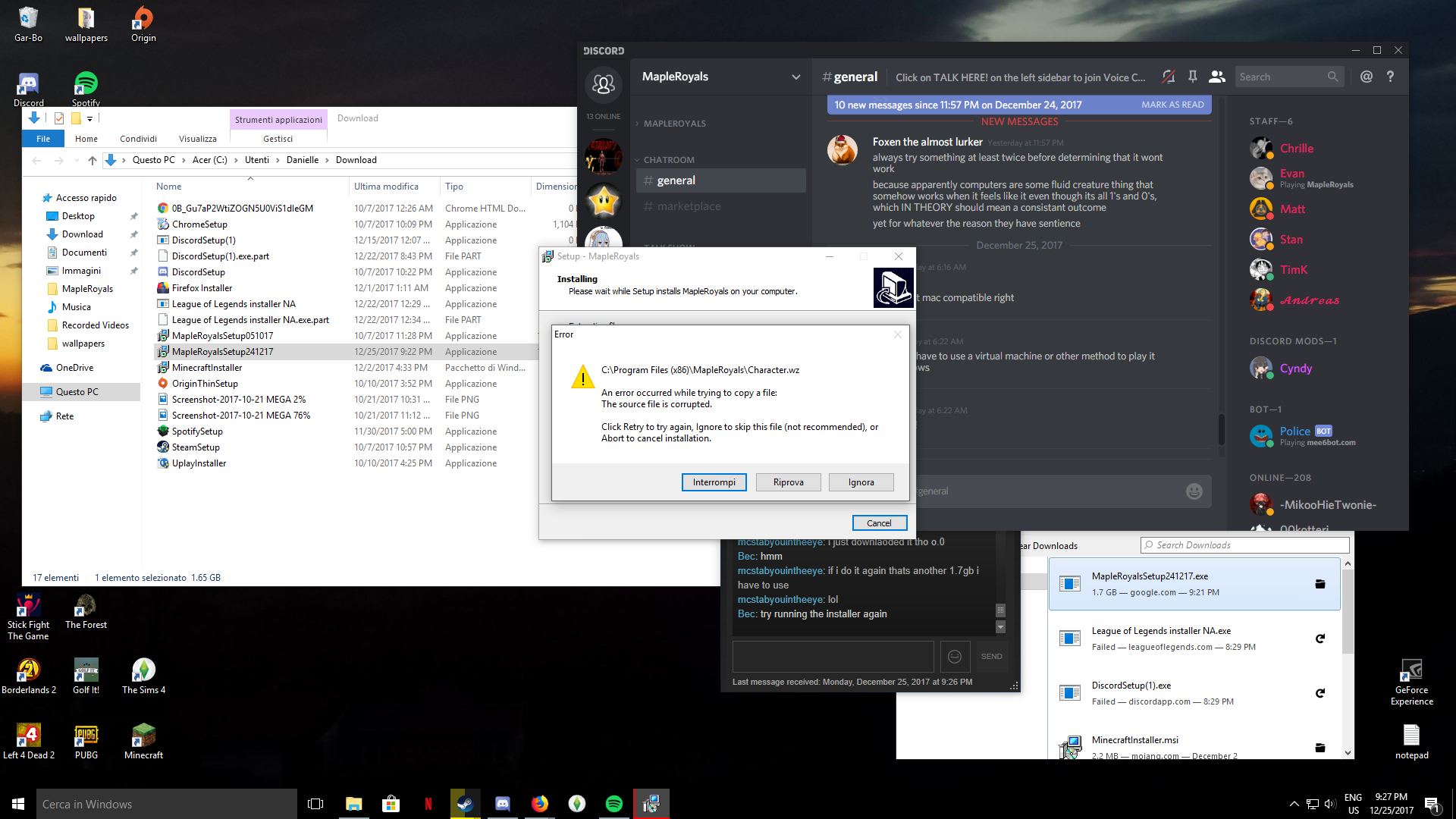Retry League of Legends installer download

click(x=1319, y=639)
